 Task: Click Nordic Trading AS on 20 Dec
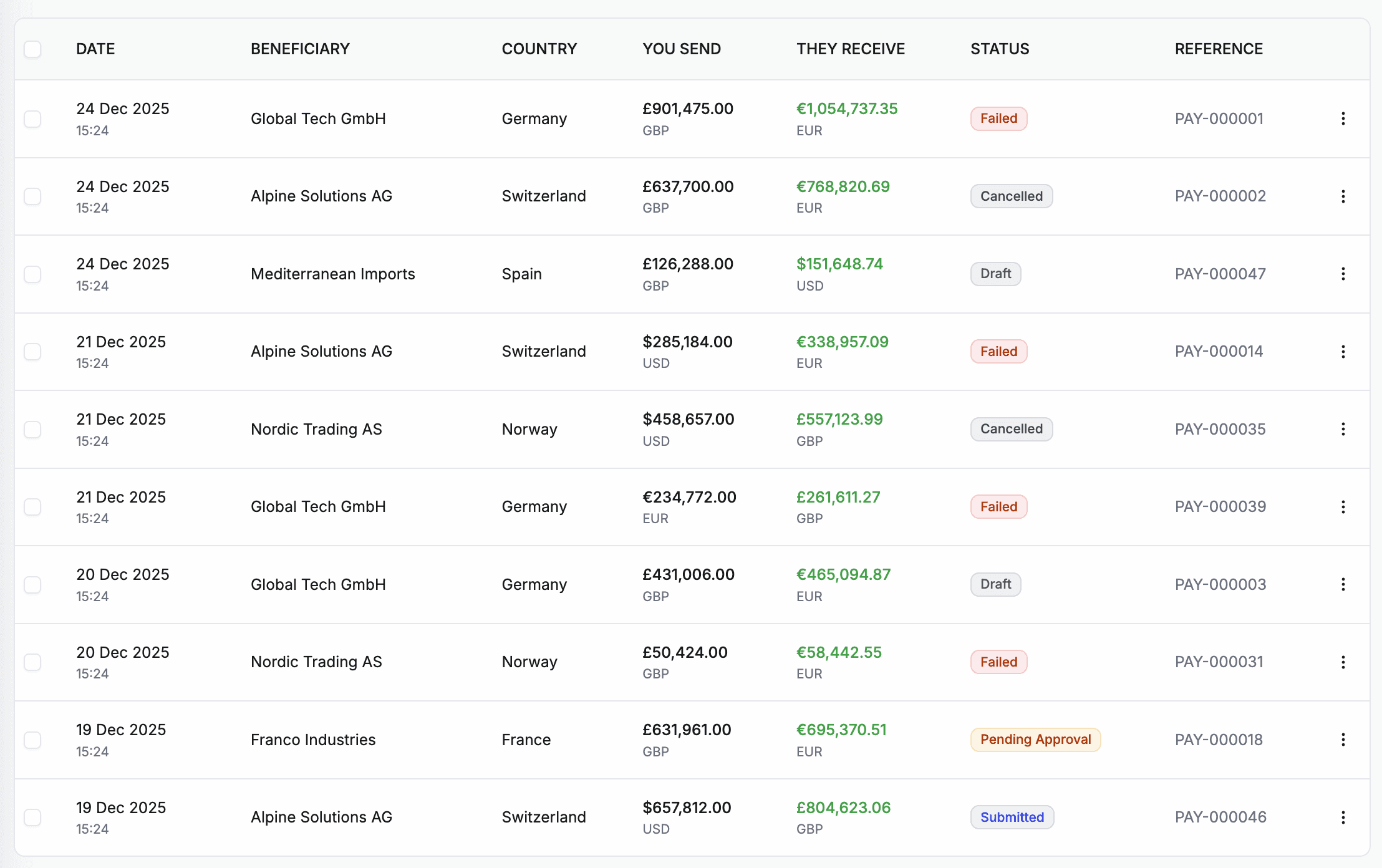(x=316, y=662)
